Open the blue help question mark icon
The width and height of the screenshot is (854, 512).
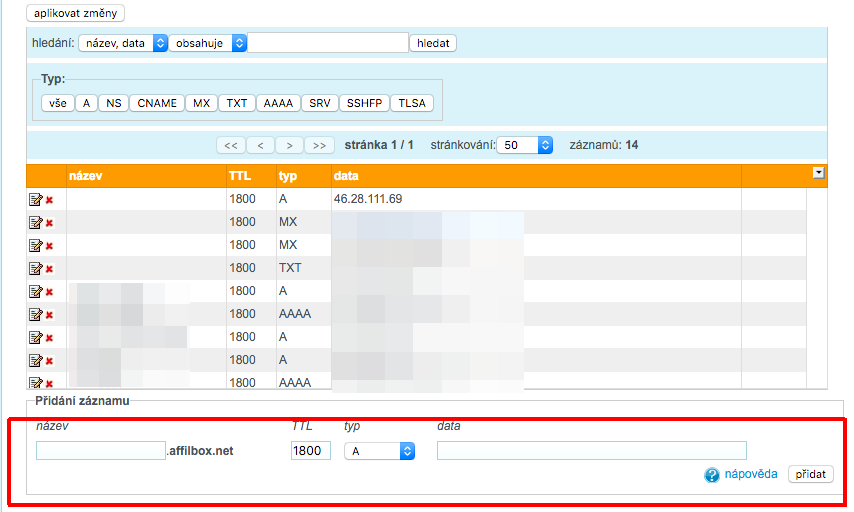click(712, 475)
